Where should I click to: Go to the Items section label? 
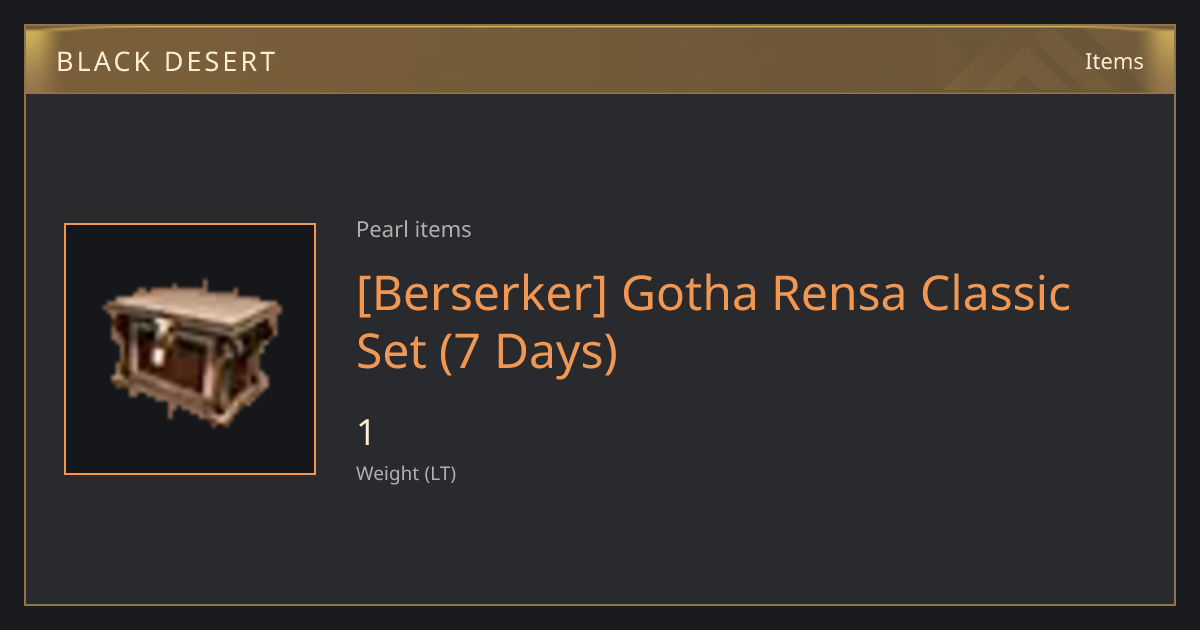1114,61
